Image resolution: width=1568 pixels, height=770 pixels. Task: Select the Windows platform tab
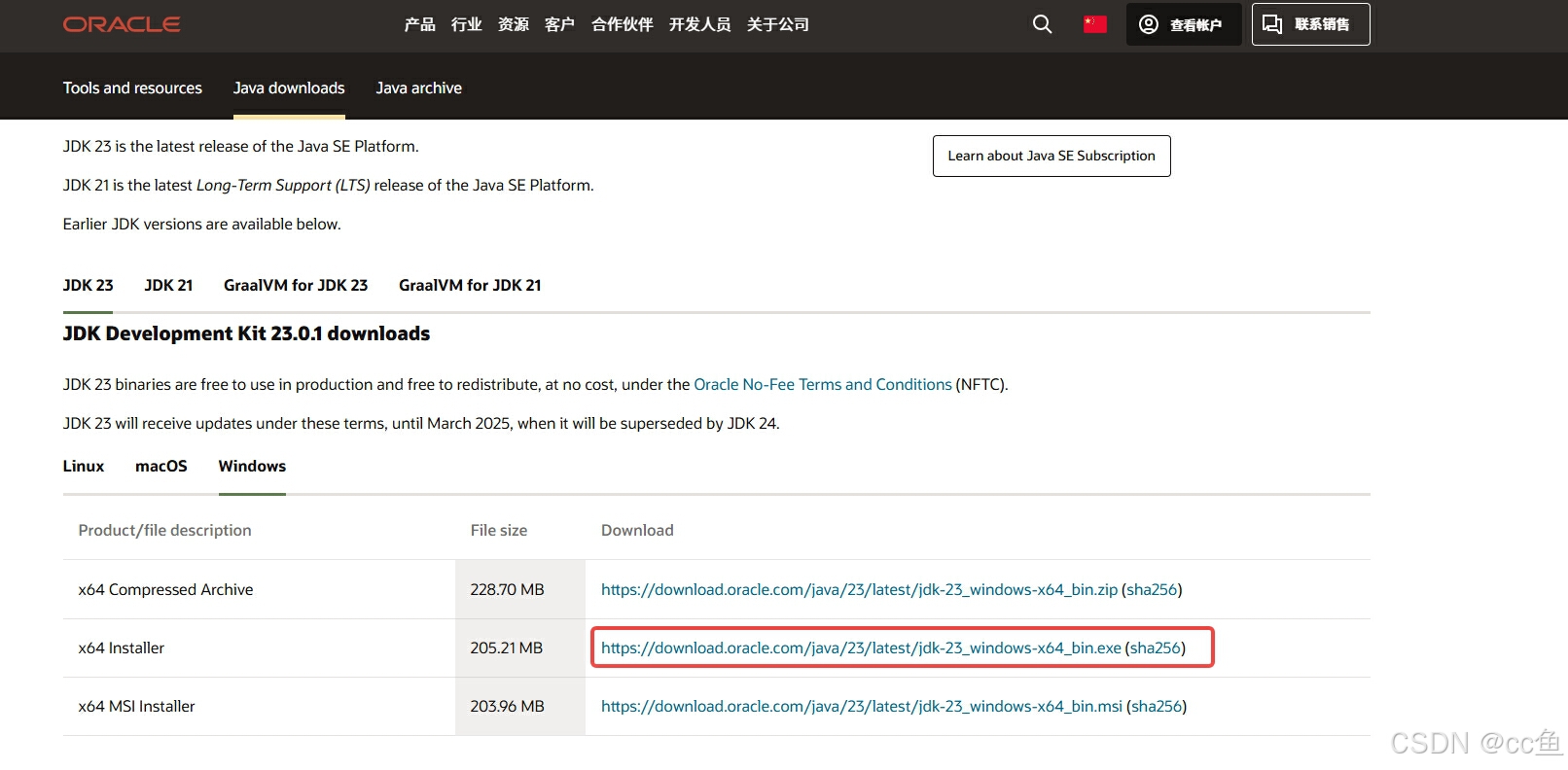click(252, 466)
